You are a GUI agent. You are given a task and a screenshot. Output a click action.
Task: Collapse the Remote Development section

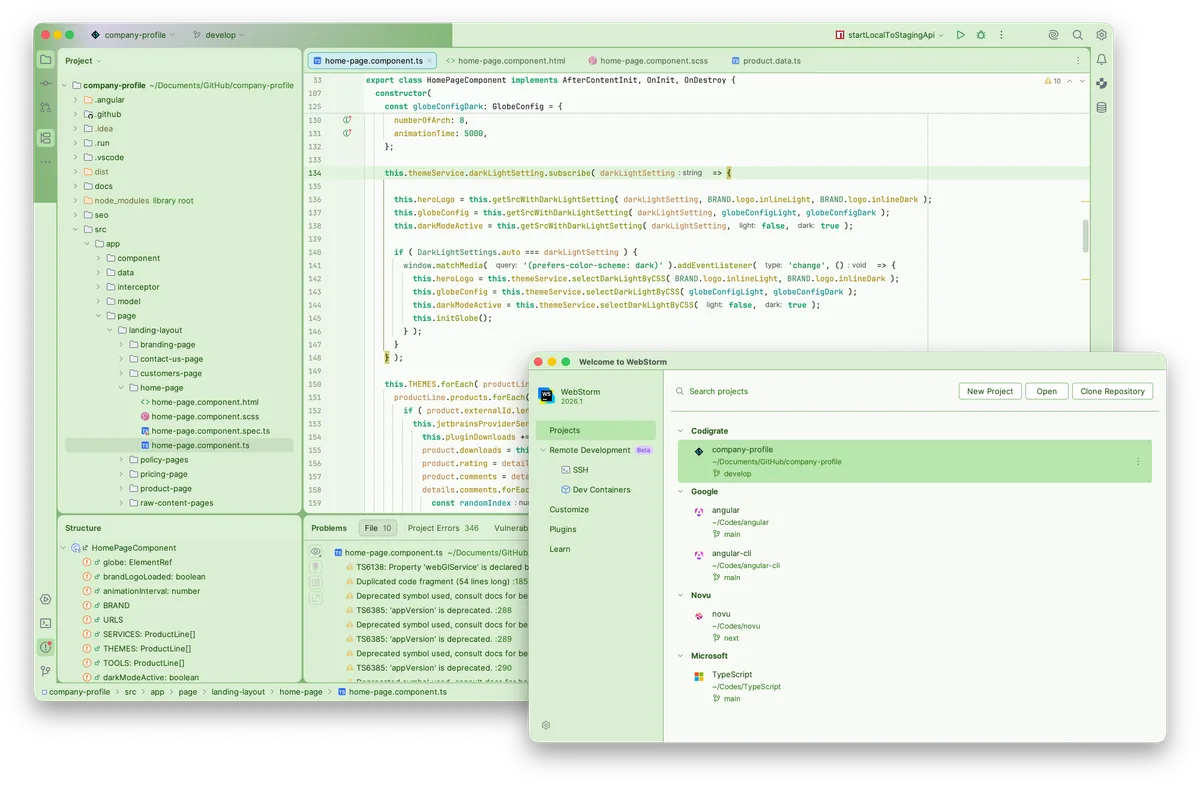(x=542, y=450)
